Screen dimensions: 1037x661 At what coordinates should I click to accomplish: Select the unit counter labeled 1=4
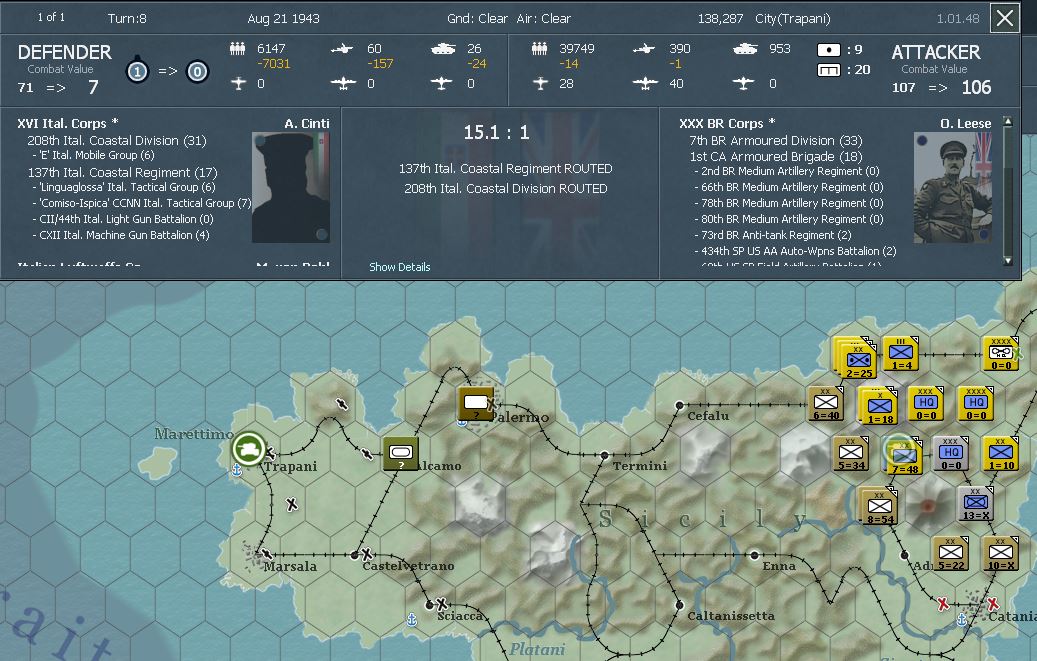pos(901,353)
